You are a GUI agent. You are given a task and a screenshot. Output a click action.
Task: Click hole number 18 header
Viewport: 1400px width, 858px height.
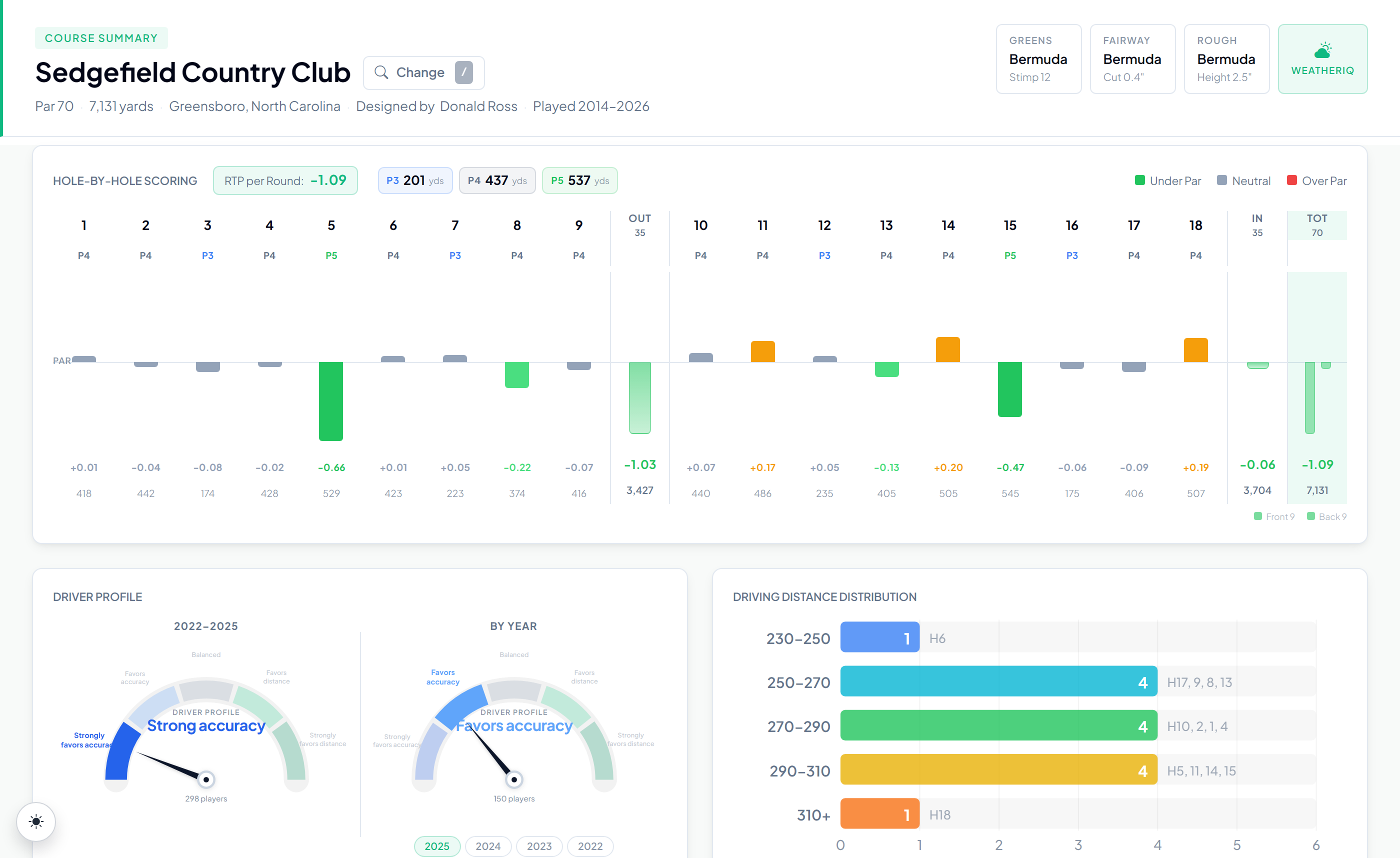pyautogui.click(x=1195, y=225)
